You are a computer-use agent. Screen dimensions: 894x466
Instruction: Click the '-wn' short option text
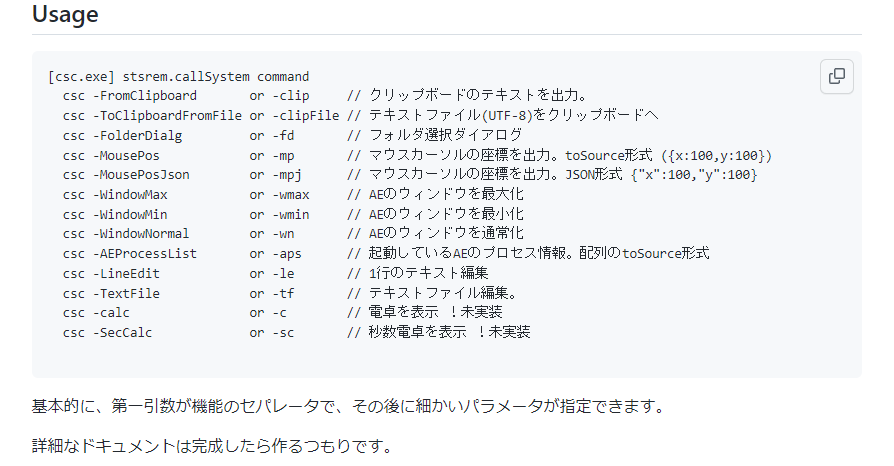point(283,234)
